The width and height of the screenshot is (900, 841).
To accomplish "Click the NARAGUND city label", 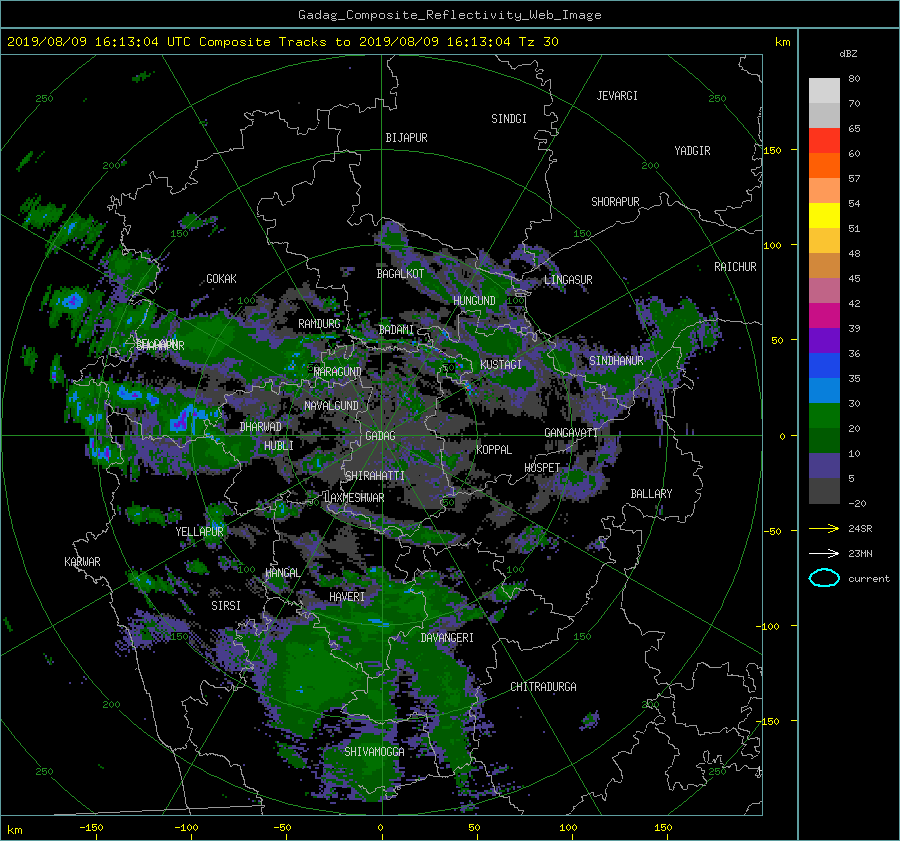I will tap(338, 372).
